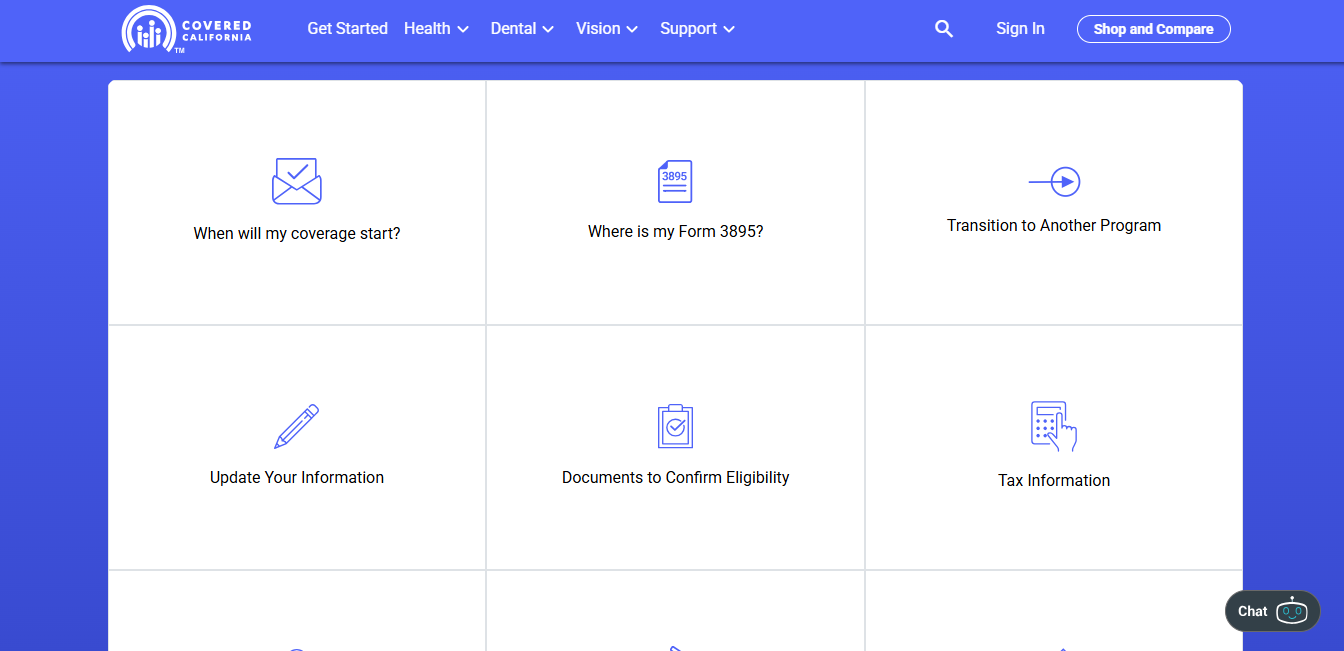Viewport: 1344px width, 651px height.
Task: Open search with the magnifying glass icon
Action: click(x=943, y=29)
